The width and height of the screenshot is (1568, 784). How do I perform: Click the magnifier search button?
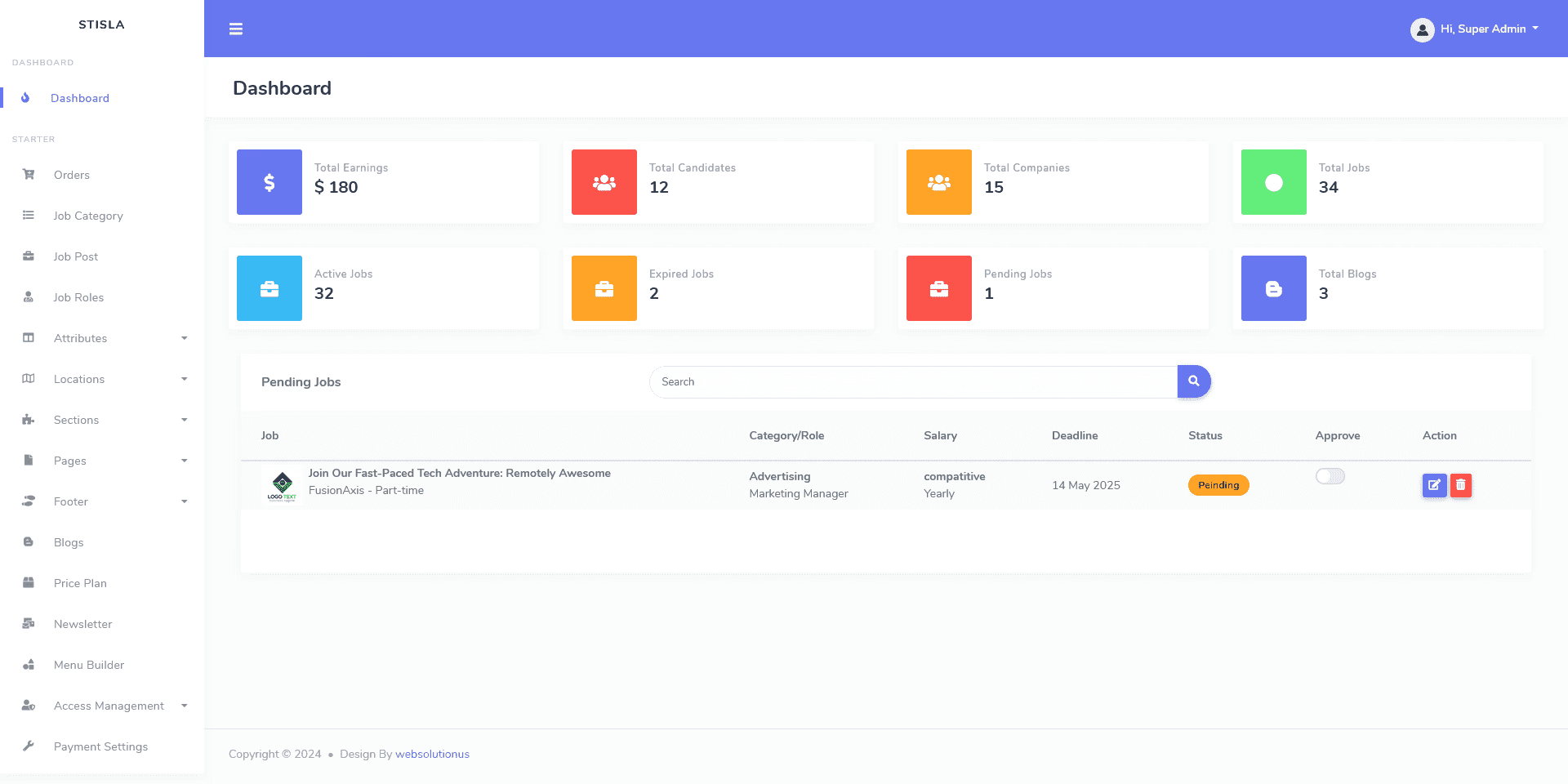[x=1193, y=381]
